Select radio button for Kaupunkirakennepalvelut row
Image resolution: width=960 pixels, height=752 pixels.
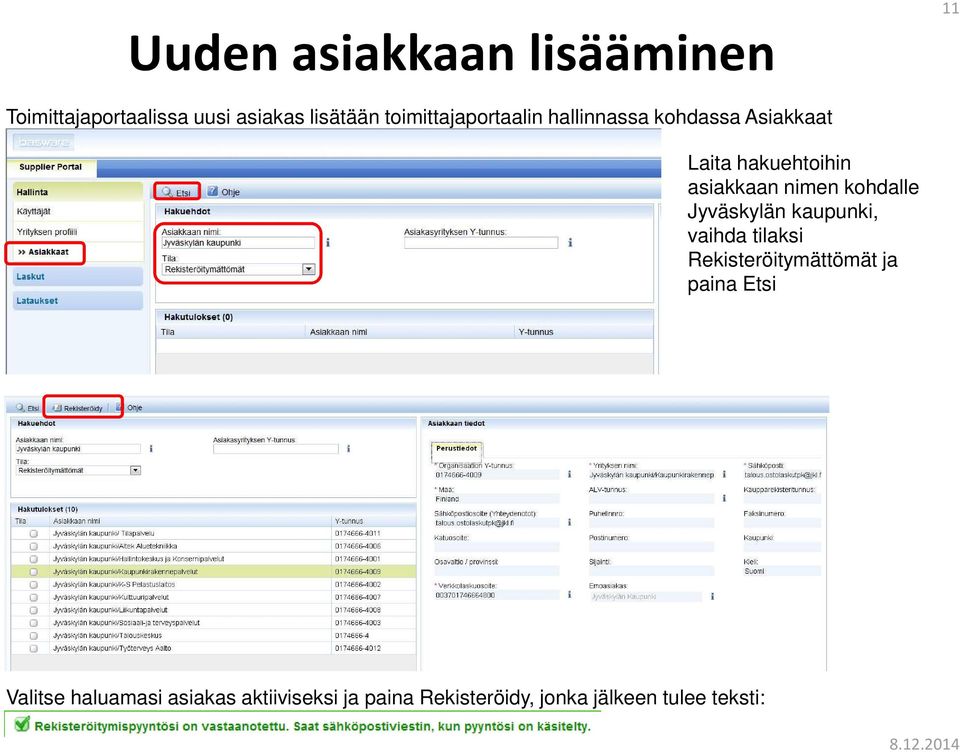[34, 571]
